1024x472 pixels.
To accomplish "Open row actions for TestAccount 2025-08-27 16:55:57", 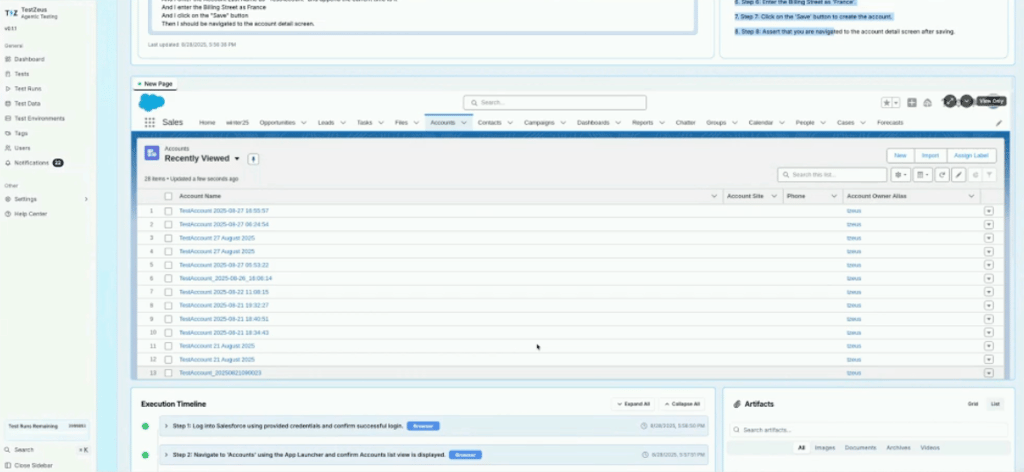I will coord(989,211).
